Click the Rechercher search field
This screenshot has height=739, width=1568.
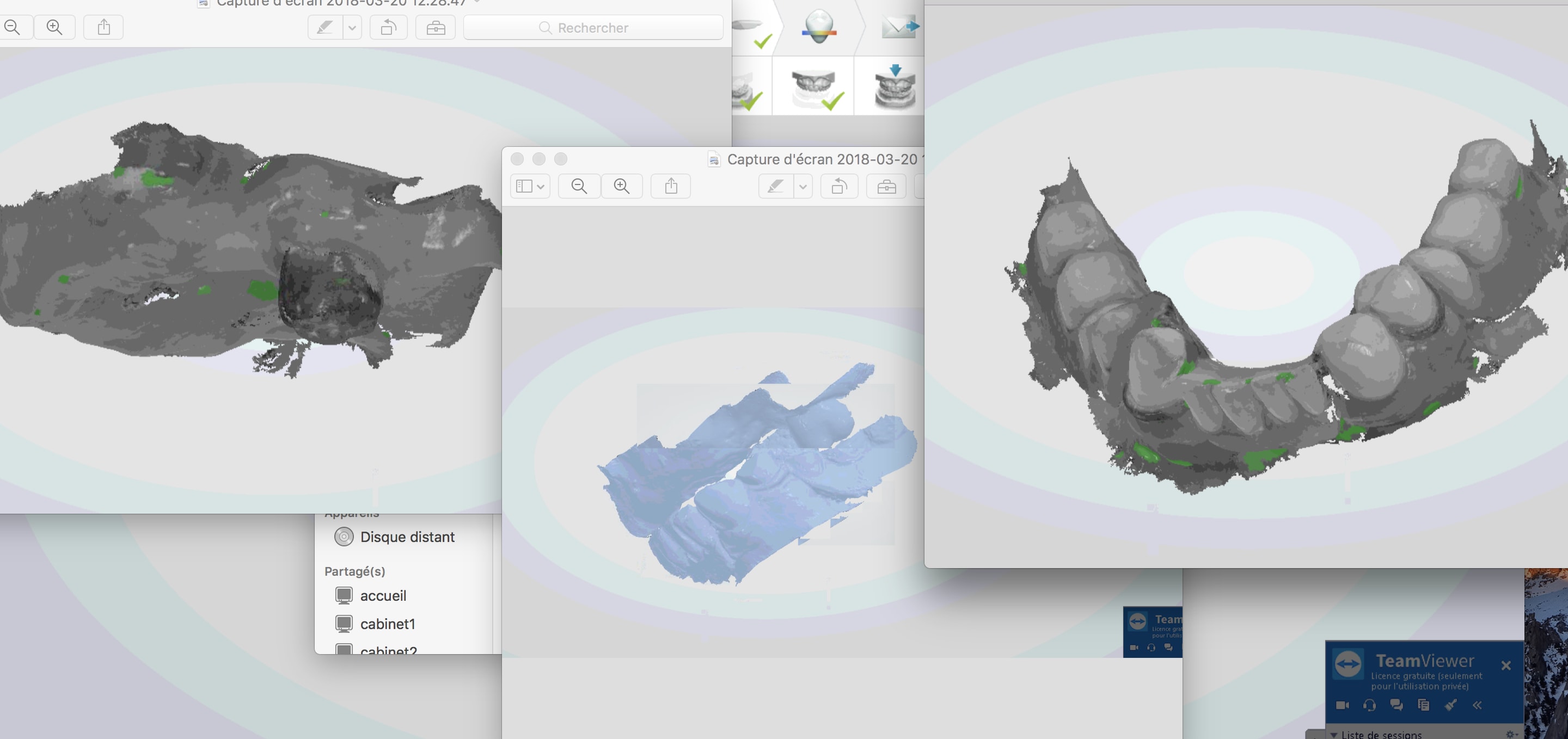pos(593,27)
